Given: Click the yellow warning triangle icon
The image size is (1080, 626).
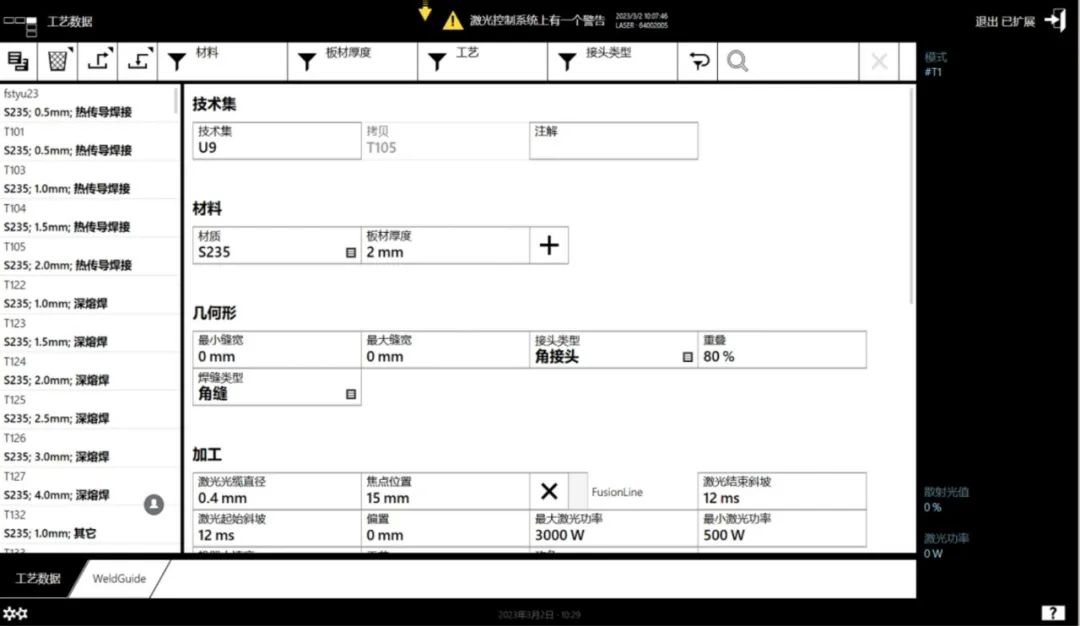Looking at the screenshot, I should pos(453,20).
